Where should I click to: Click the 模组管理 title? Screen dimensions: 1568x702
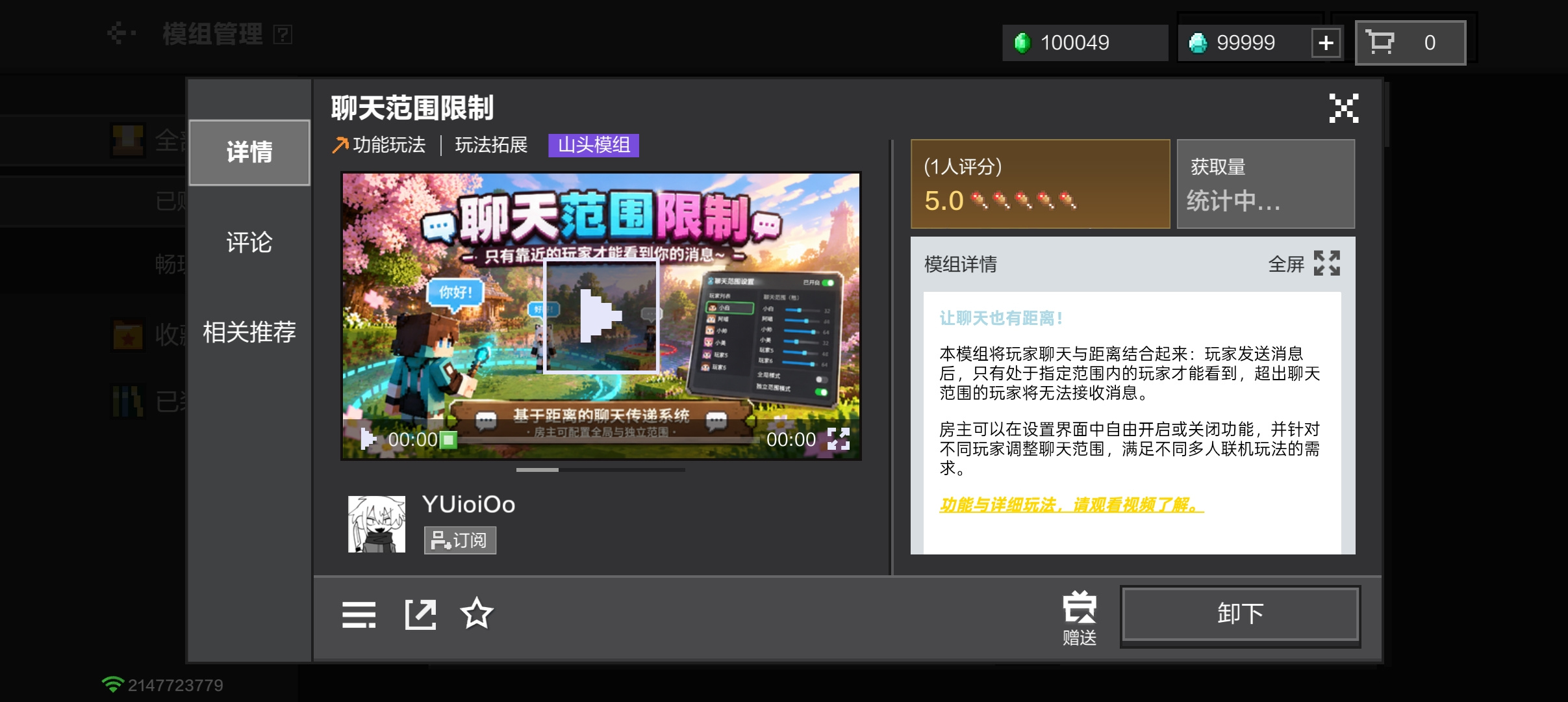212,34
